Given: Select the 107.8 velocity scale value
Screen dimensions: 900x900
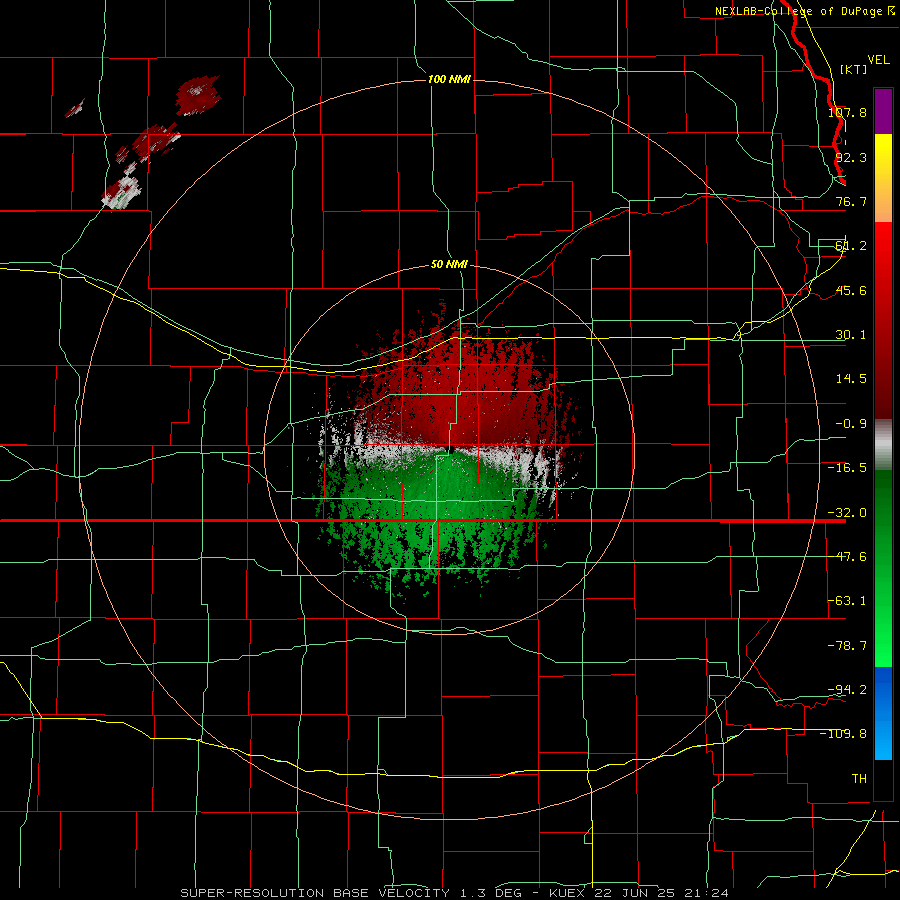Looking at the screenshot, I should pyautogui.click(x=848, y=112).
